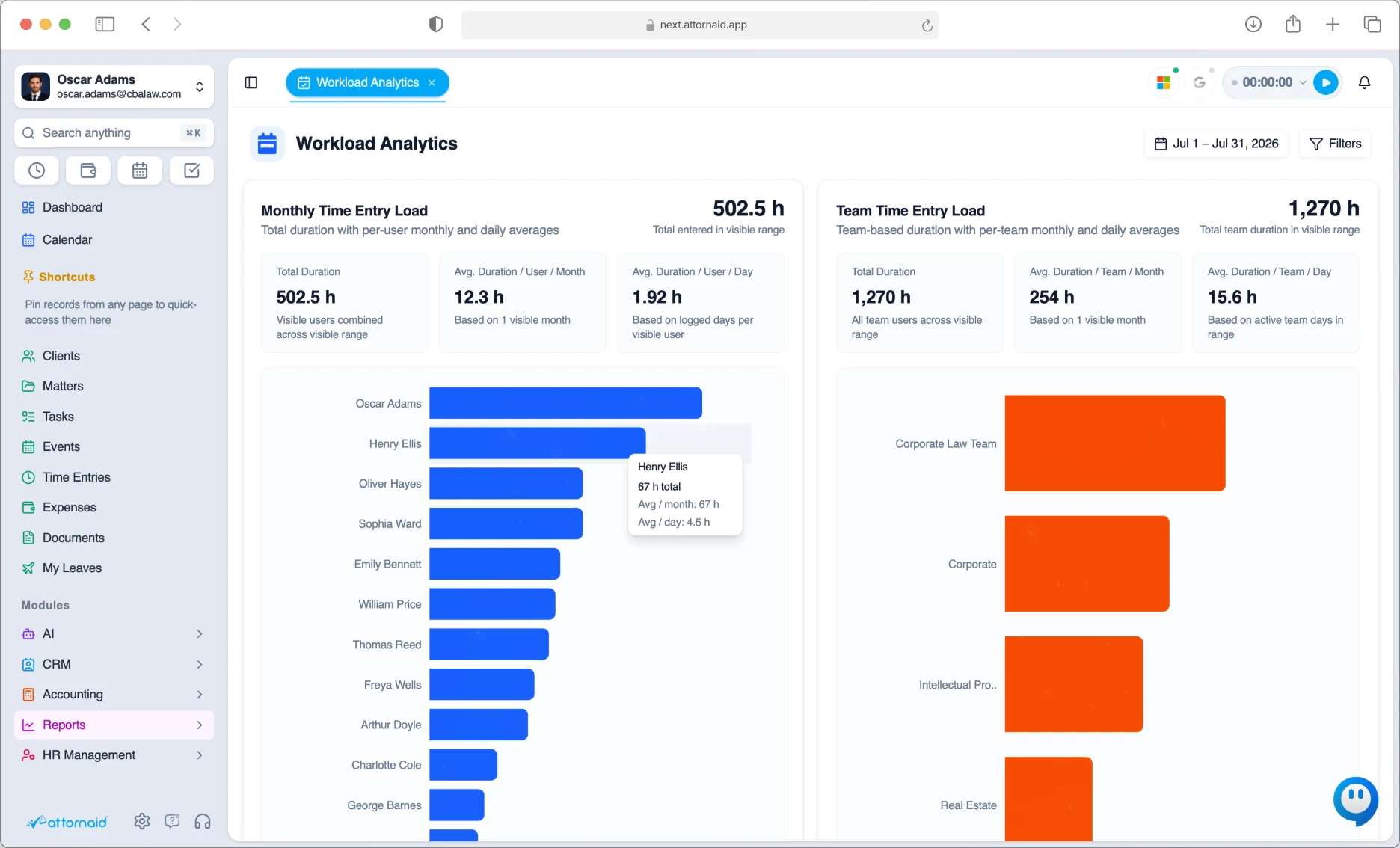Click the Charlotte Cole bar
The image size is (1400, 848).
click(463, 765)
